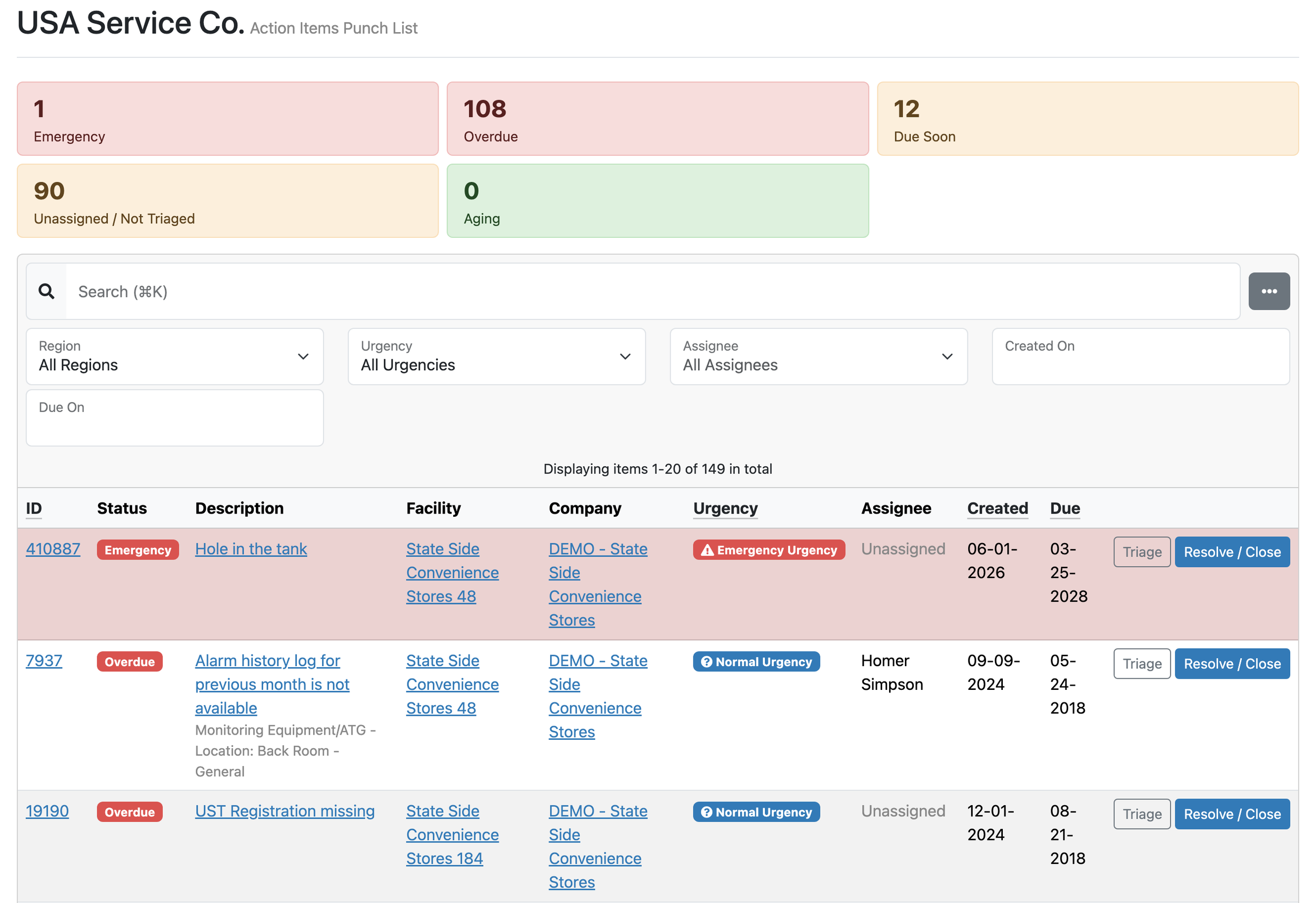
Task: Select the 0 Aging card
Action: (x=657, y=201)
